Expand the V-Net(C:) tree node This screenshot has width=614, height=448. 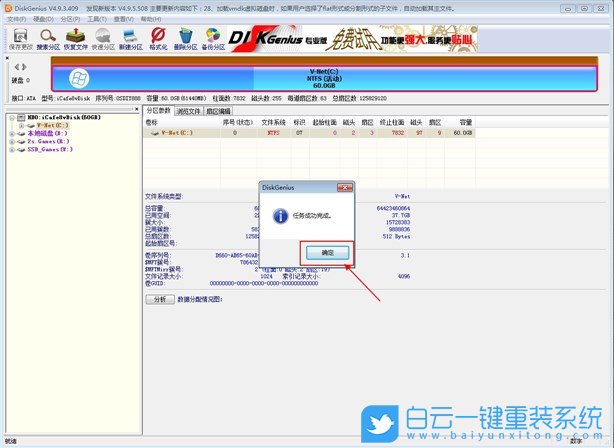point(21,126)
